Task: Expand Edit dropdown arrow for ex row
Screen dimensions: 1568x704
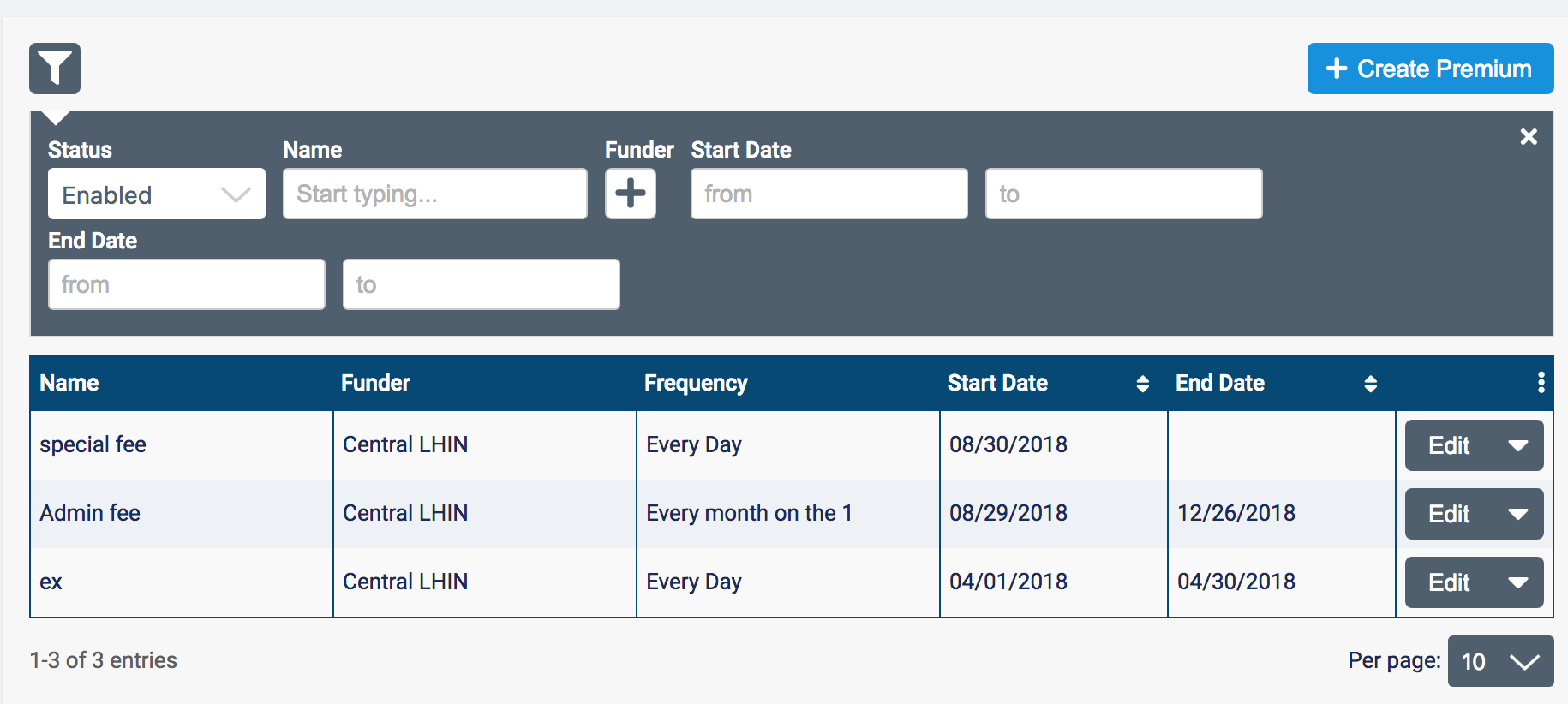Action: coord(1518,582)
